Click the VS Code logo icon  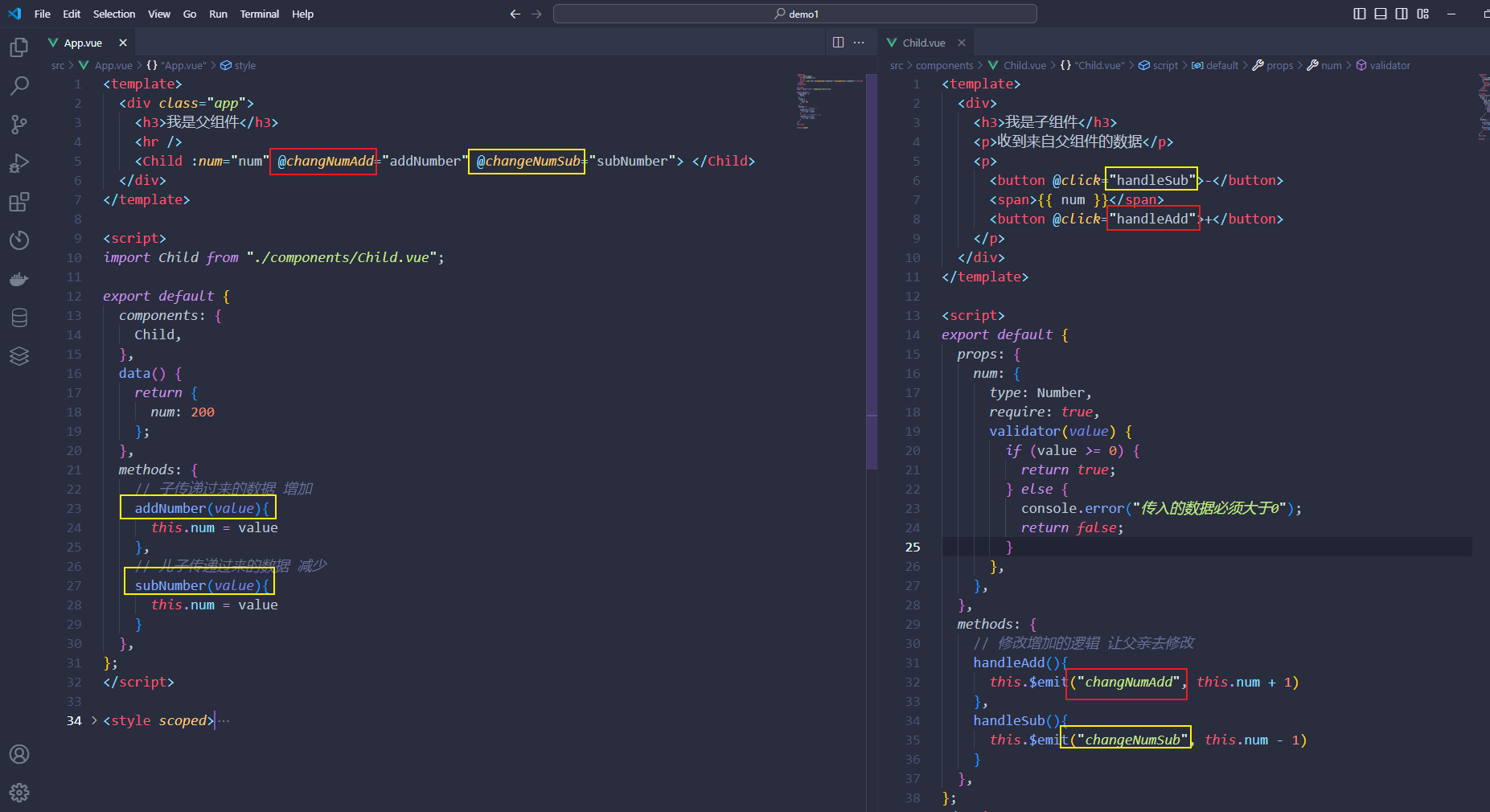click(x=14, y=14)
